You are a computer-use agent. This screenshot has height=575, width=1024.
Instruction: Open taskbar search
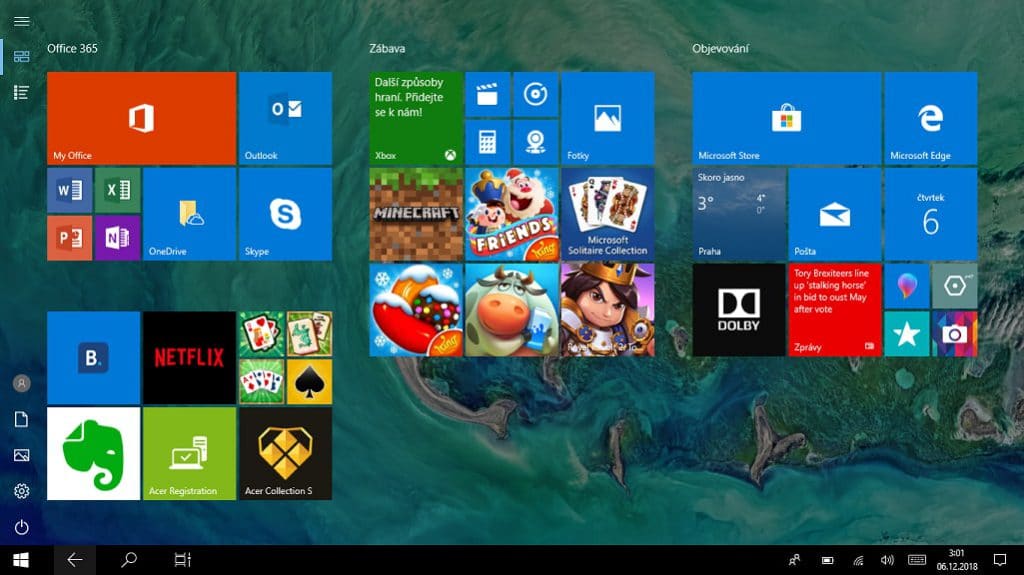coord(129,560)
